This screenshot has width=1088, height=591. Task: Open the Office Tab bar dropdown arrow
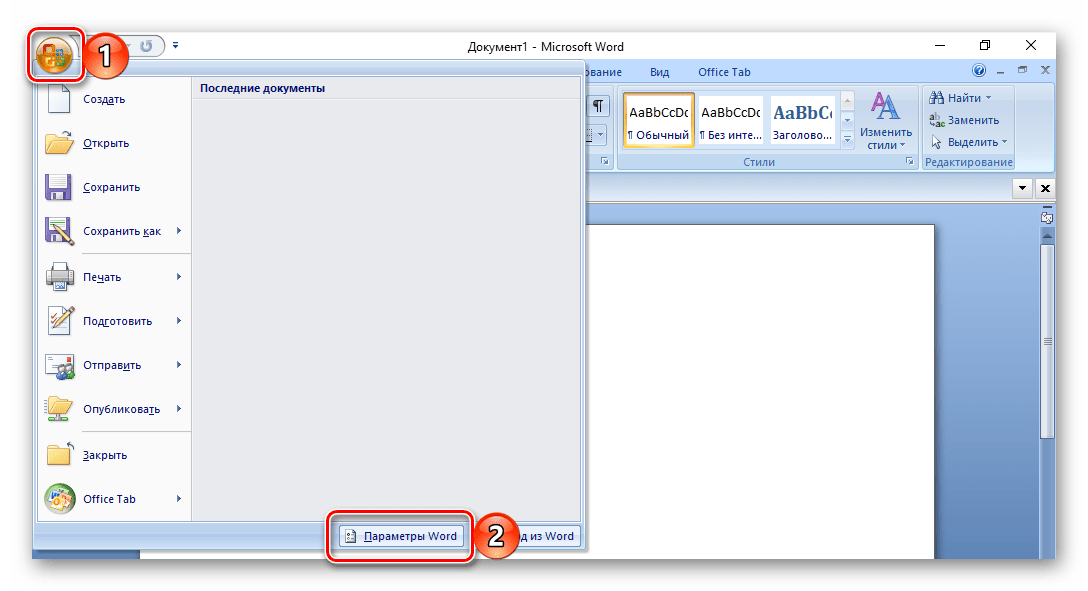tap(1022, 188)
